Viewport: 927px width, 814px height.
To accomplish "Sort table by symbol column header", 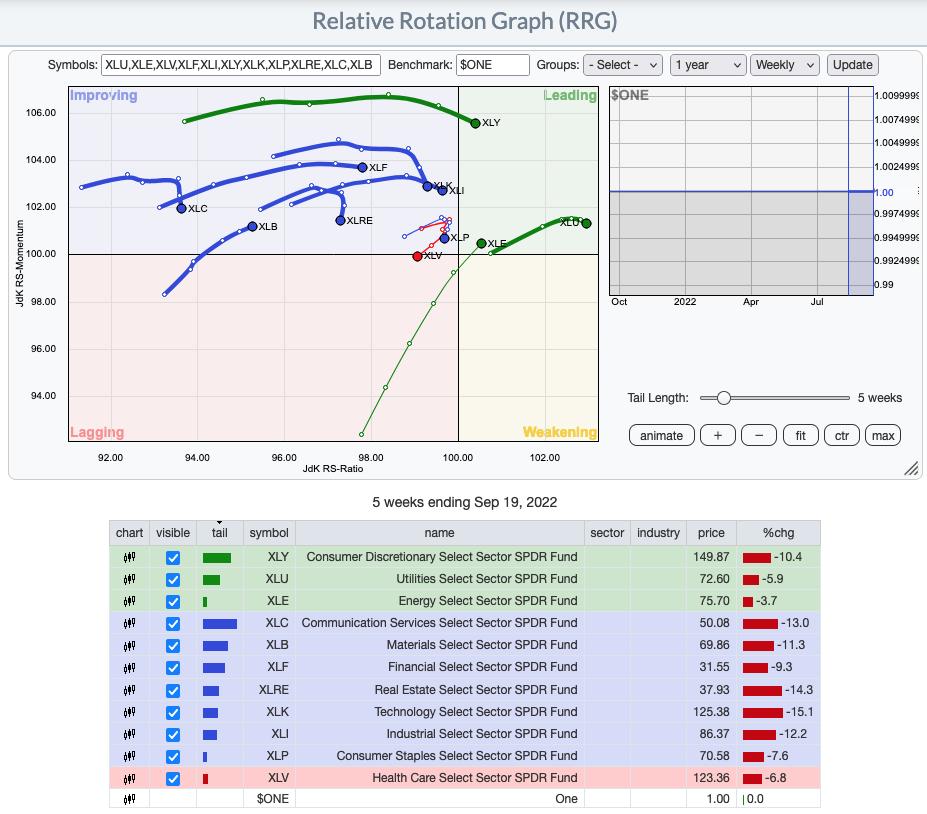I will coord(269,533).
